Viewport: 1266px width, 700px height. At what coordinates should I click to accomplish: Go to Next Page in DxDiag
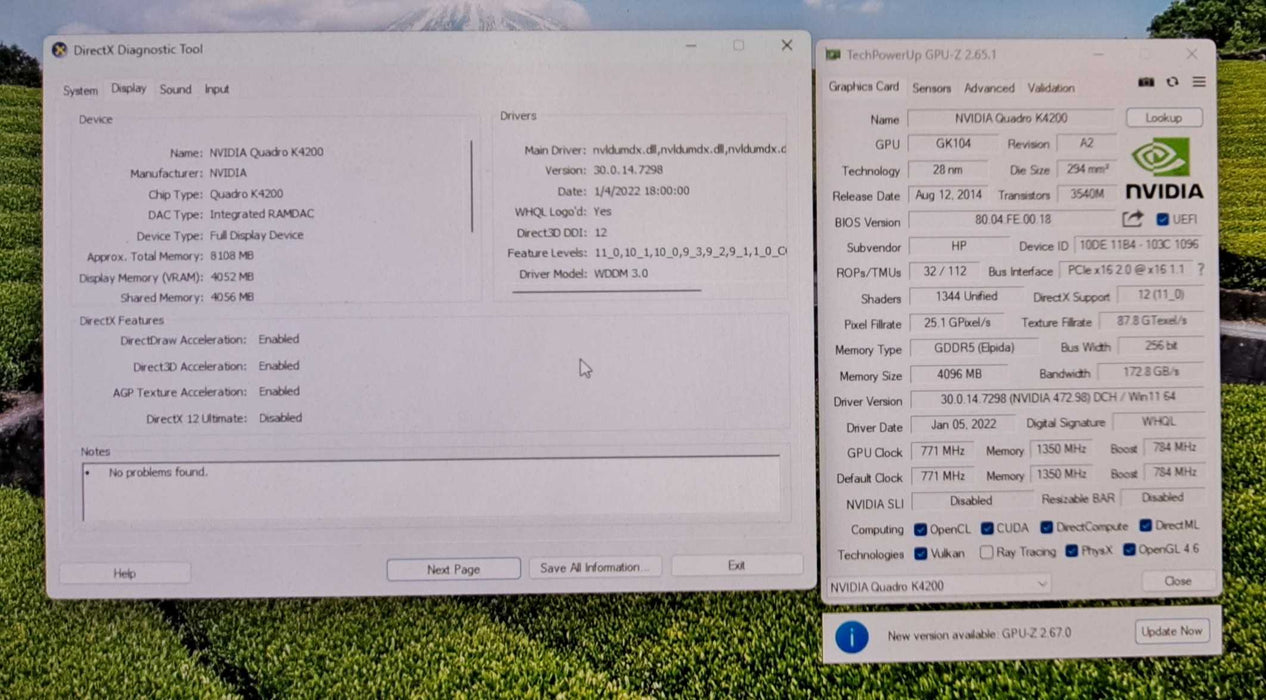(x=453, y=569)
